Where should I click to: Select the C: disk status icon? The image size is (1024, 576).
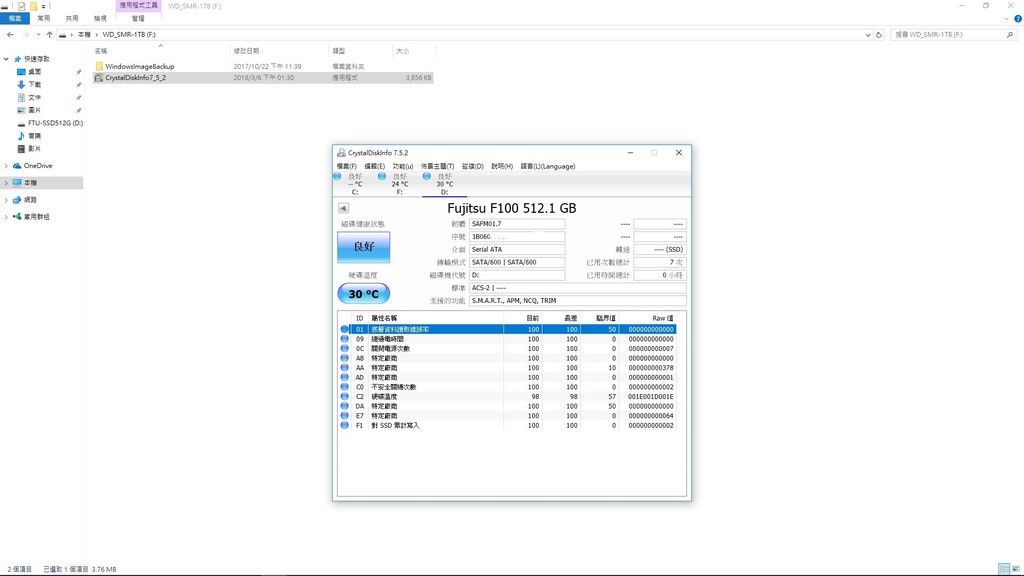click(337, 176)
